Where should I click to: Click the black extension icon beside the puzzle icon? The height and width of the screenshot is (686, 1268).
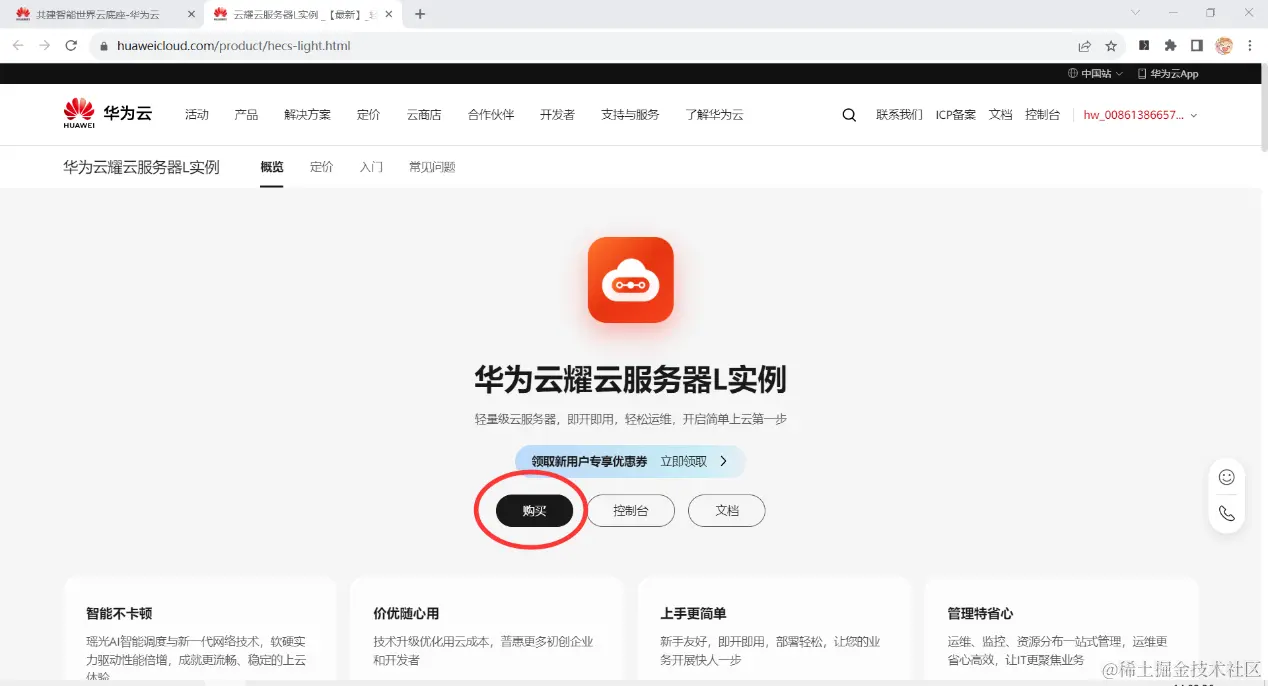coord(1144,45)
